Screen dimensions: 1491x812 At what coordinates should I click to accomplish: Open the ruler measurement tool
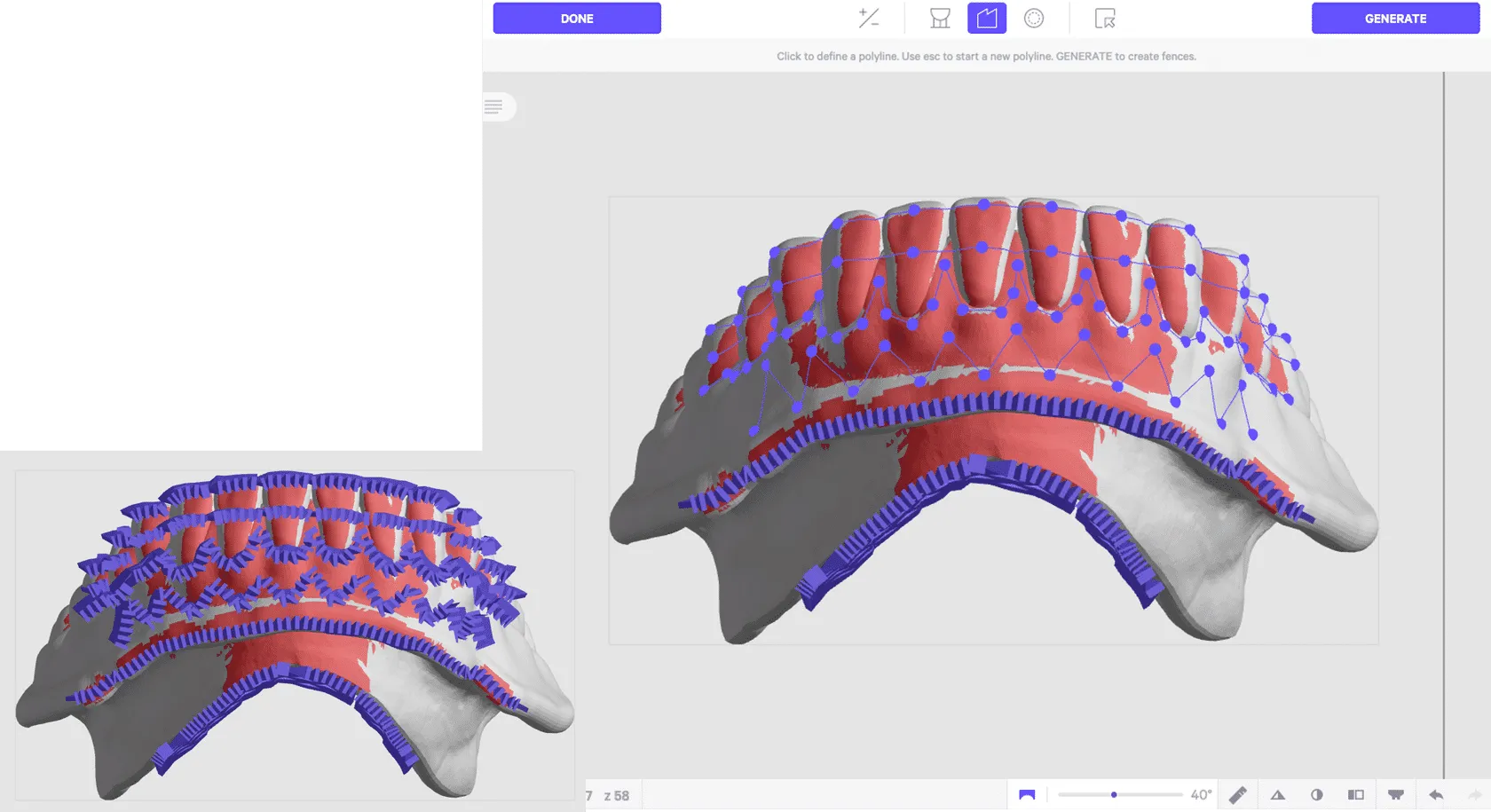(x=1238, y=795)
